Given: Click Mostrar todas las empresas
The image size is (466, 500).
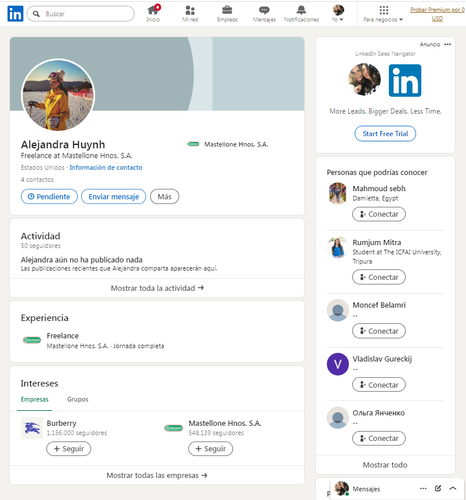Looking at the screenshot, I should pos(157,475).
